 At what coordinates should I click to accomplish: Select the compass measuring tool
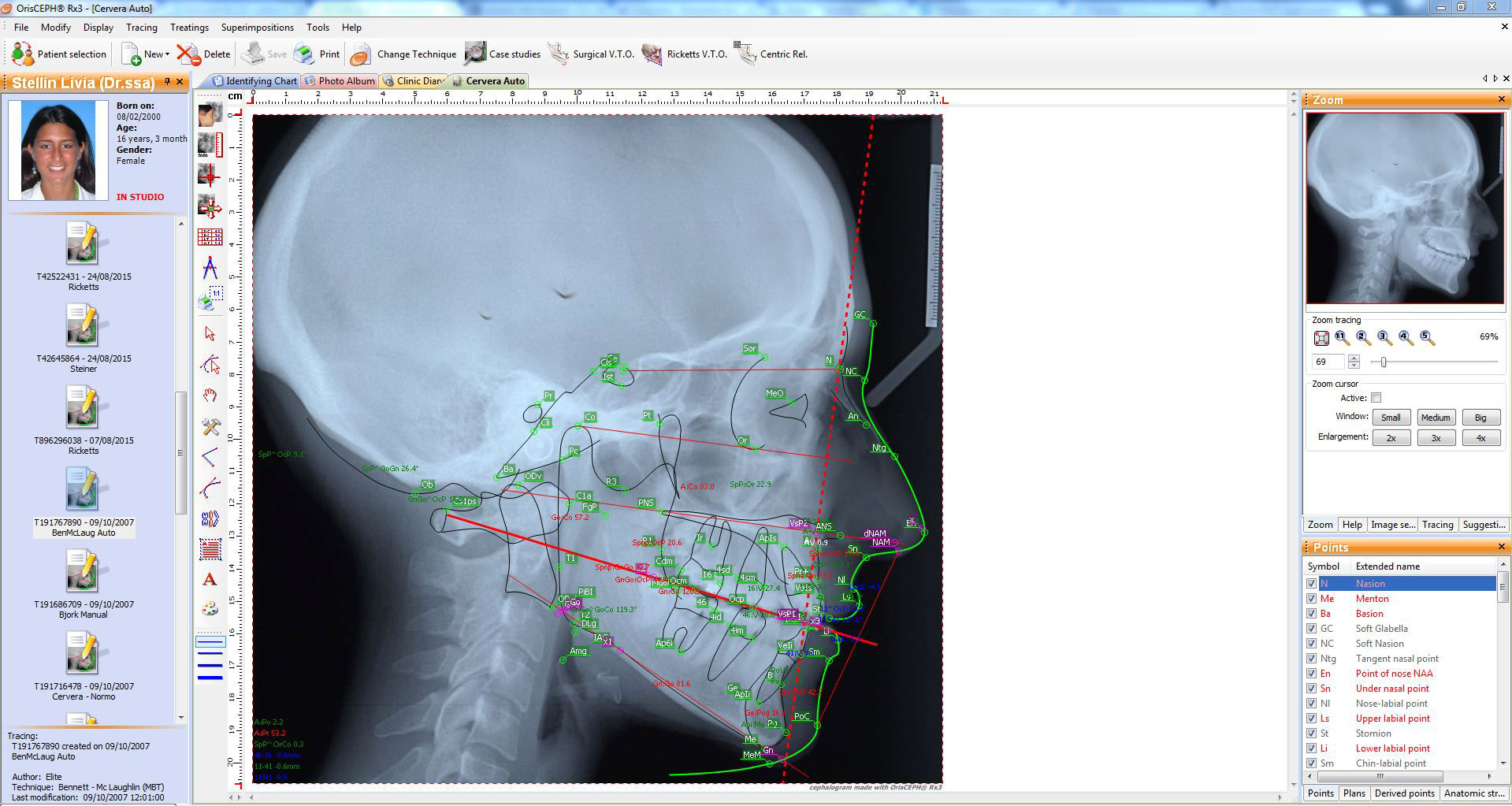pos(210,268)
